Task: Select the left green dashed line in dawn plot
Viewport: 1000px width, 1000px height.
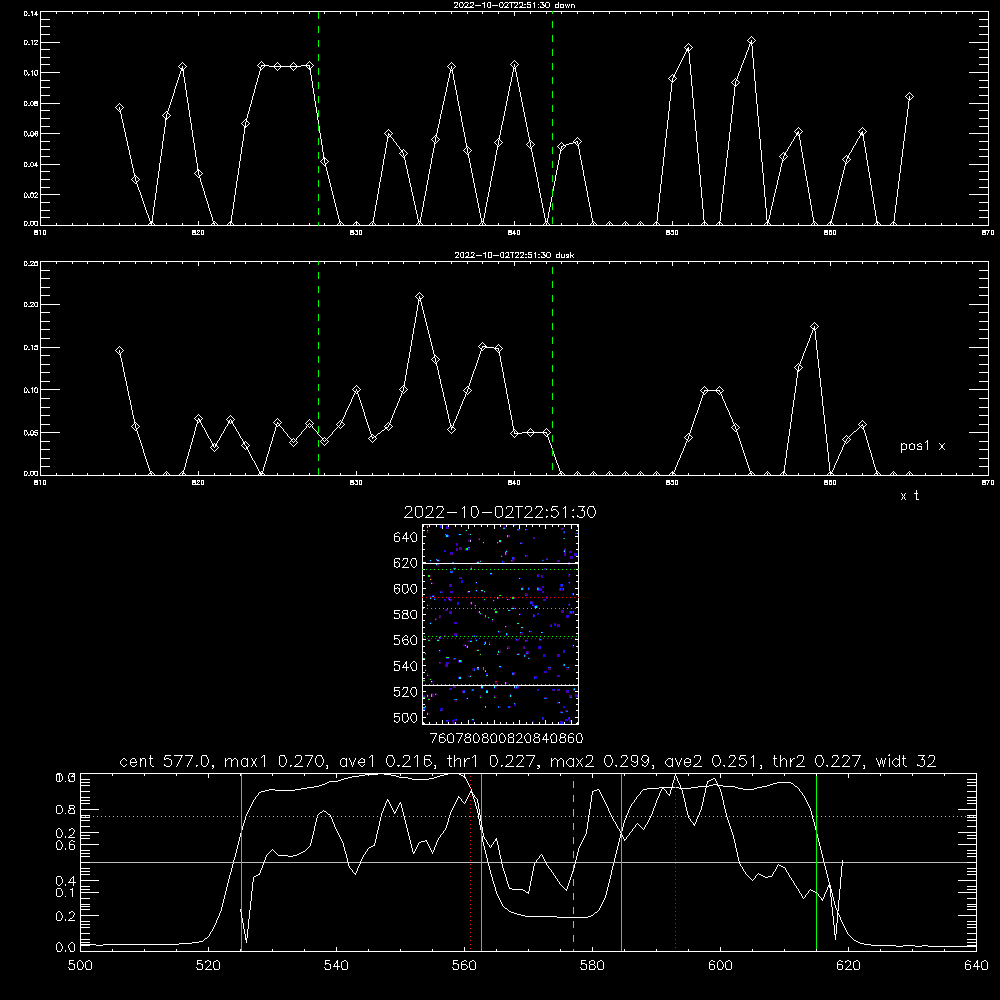Action: tap(318, 121)
